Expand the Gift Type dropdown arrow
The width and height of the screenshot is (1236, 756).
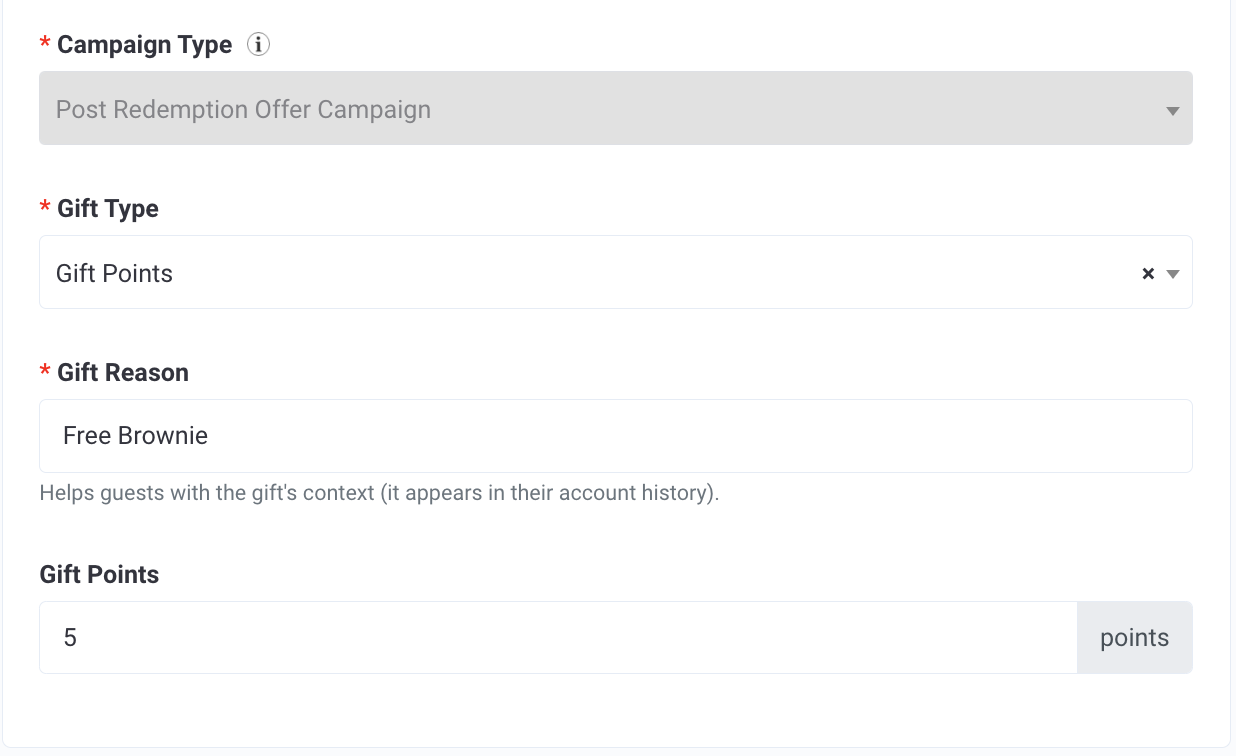pos(1173,274)
